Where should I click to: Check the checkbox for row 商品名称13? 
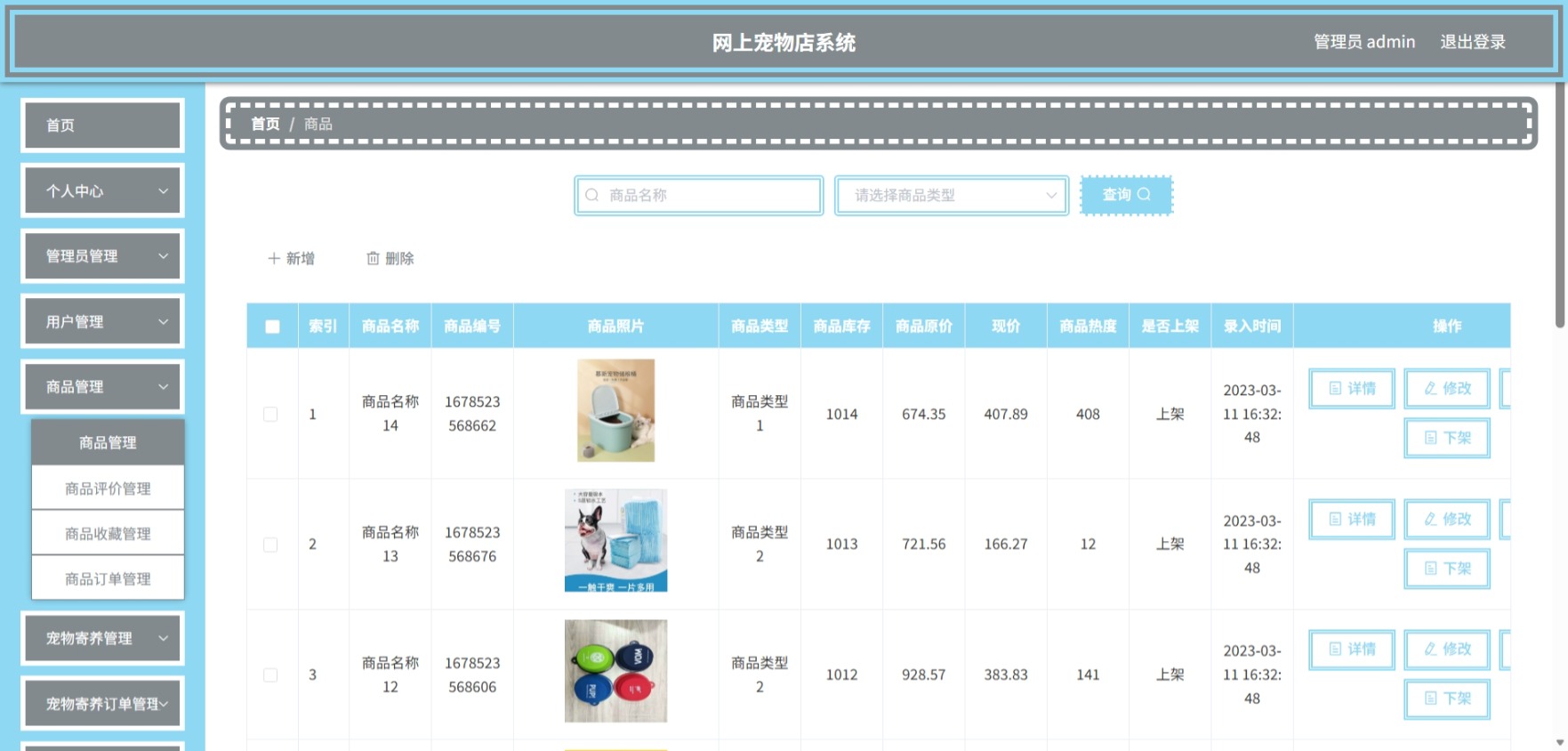pyautogui.click(x=270, y=545)
